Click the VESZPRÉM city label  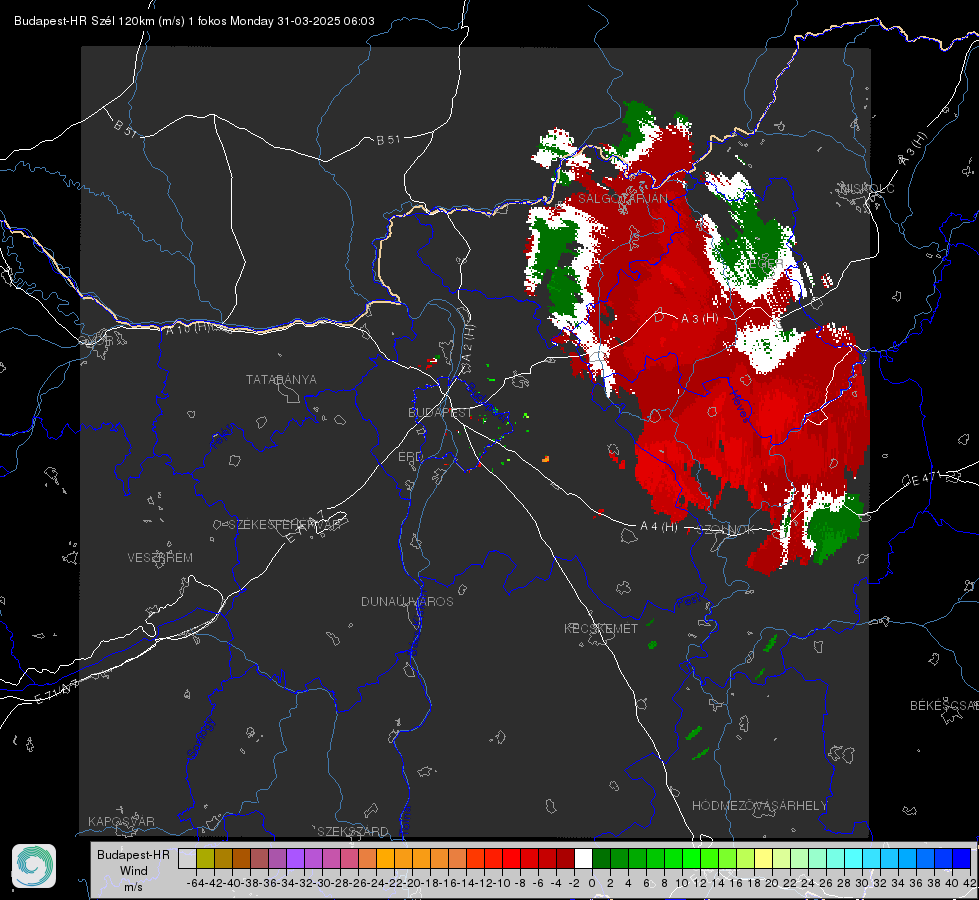click(160, 557)
